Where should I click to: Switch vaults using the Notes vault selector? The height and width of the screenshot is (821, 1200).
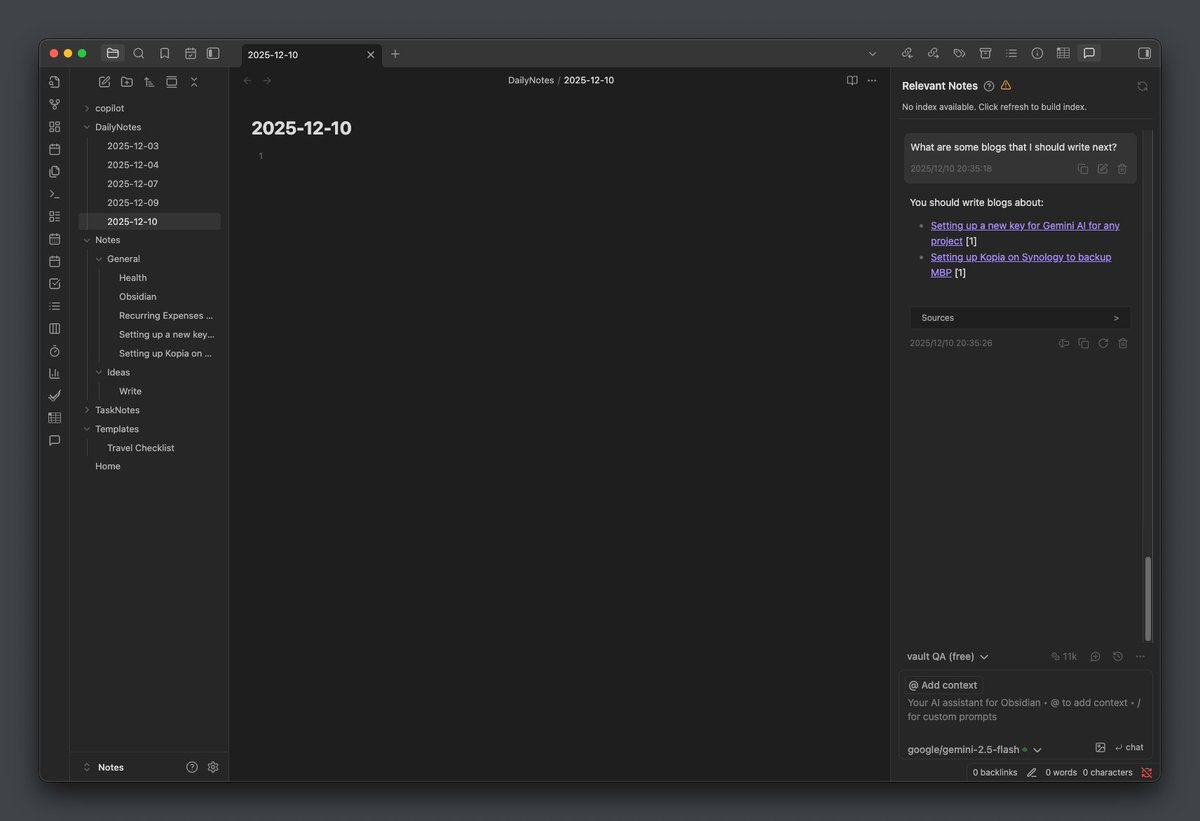(x=103, y=767)
